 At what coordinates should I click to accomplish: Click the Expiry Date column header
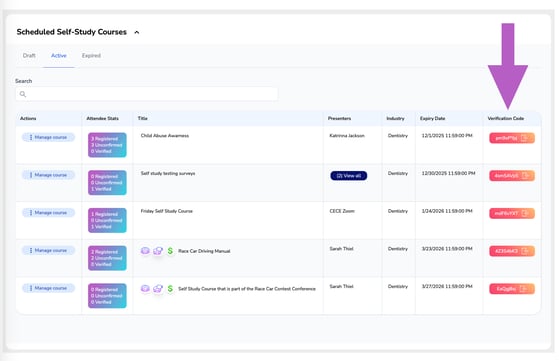tap(432, 118)
